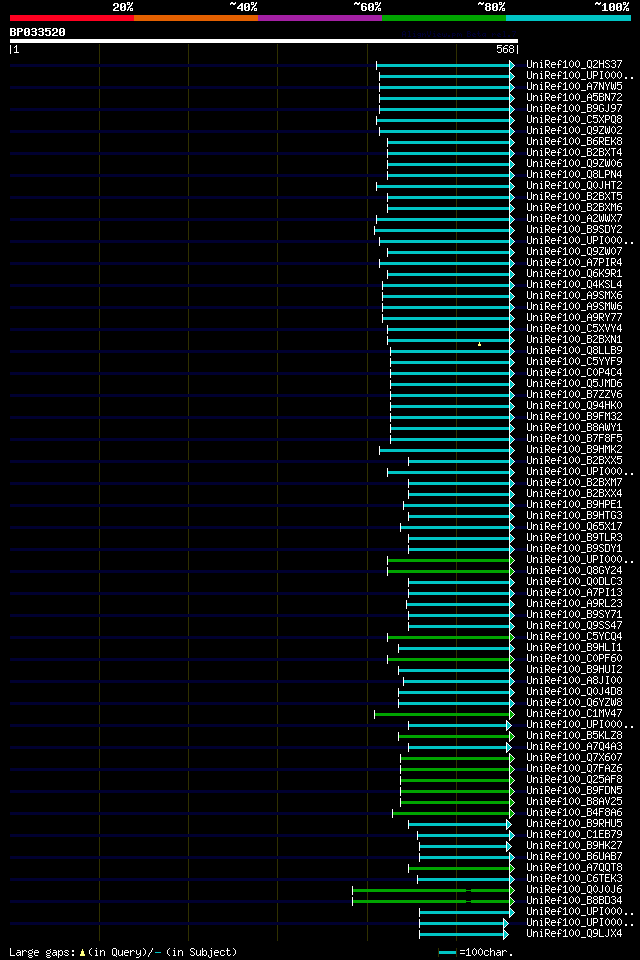Click hit label UniRef100_C1MV47

point(574,714)
